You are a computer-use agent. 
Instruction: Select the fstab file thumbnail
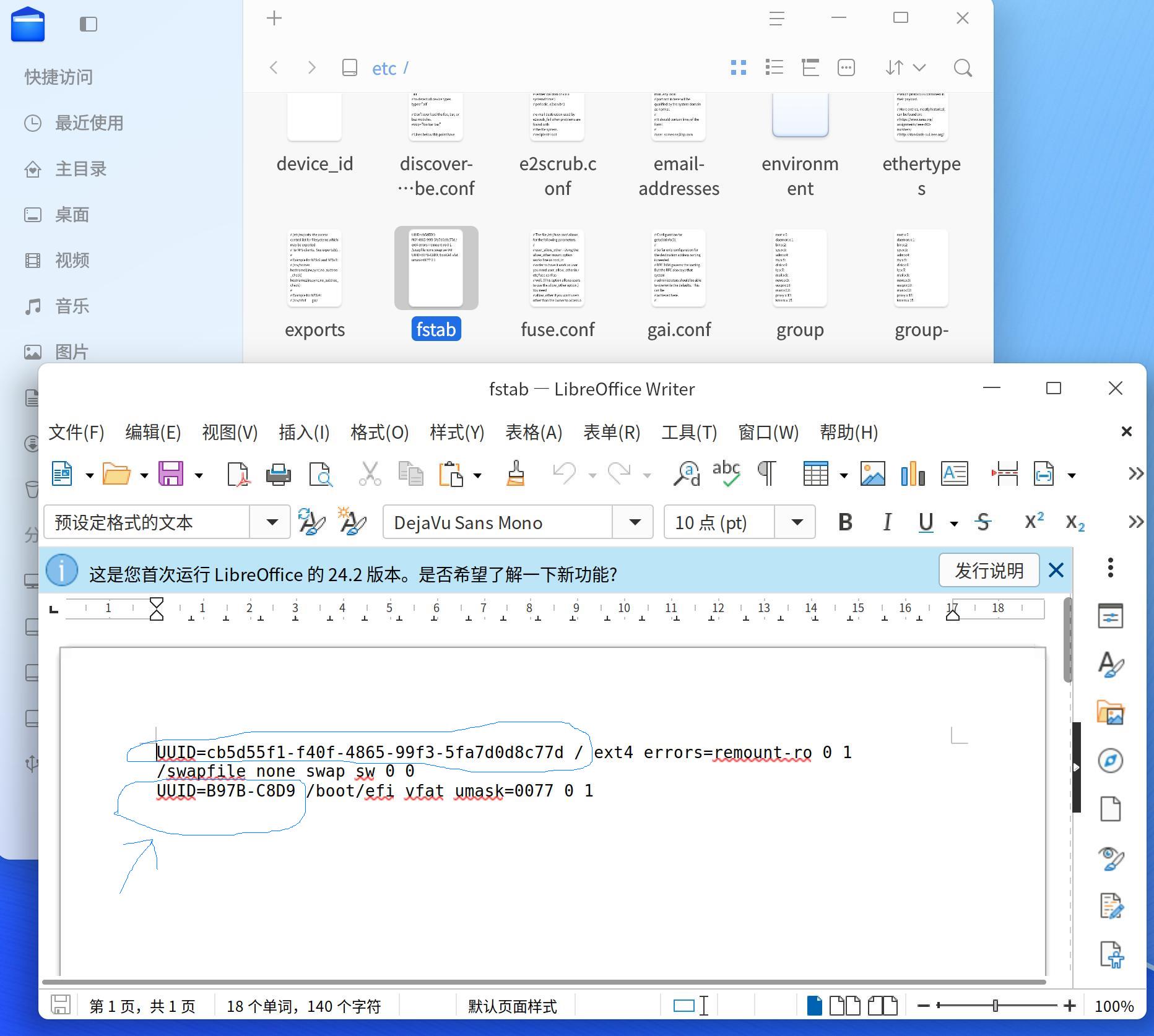pyautogui.click(x=436, y=268)
